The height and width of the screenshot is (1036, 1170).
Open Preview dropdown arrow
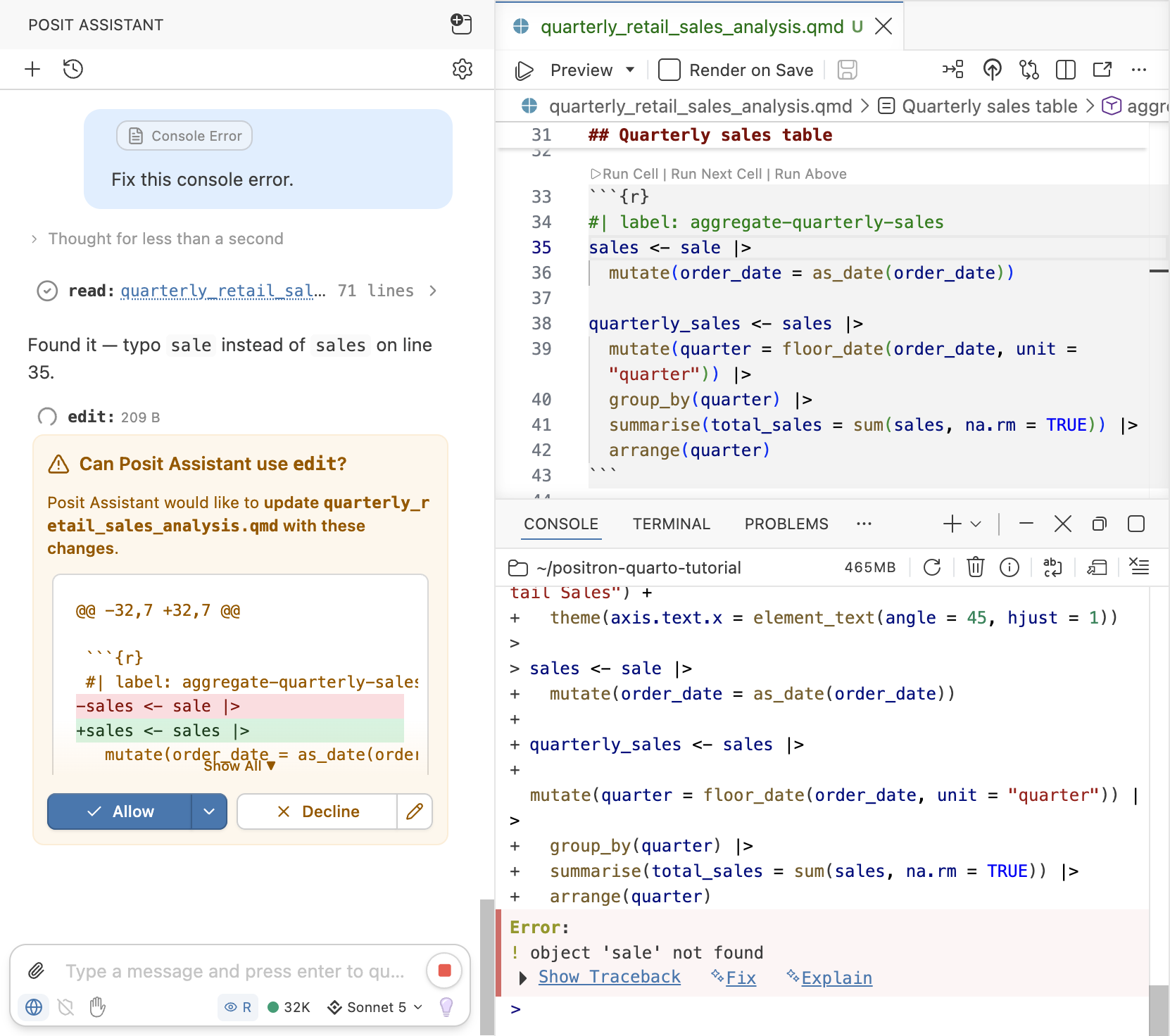(x=630, y=70)
